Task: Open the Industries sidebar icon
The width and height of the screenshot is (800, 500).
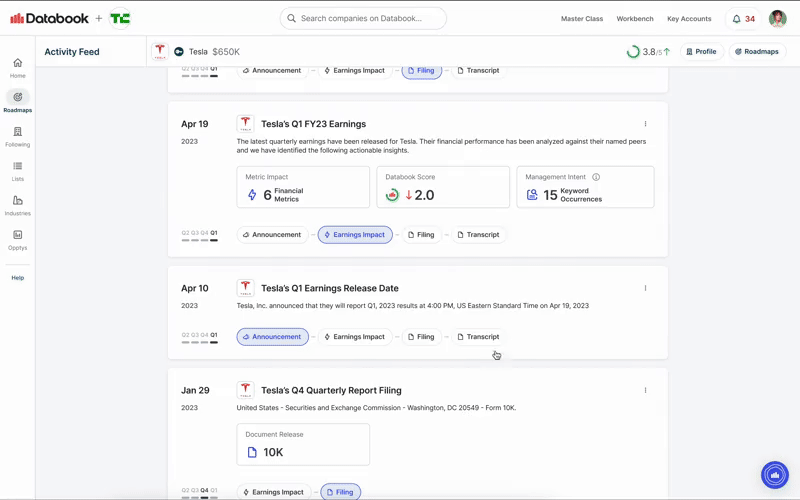Action: click(x=17, y=206)
